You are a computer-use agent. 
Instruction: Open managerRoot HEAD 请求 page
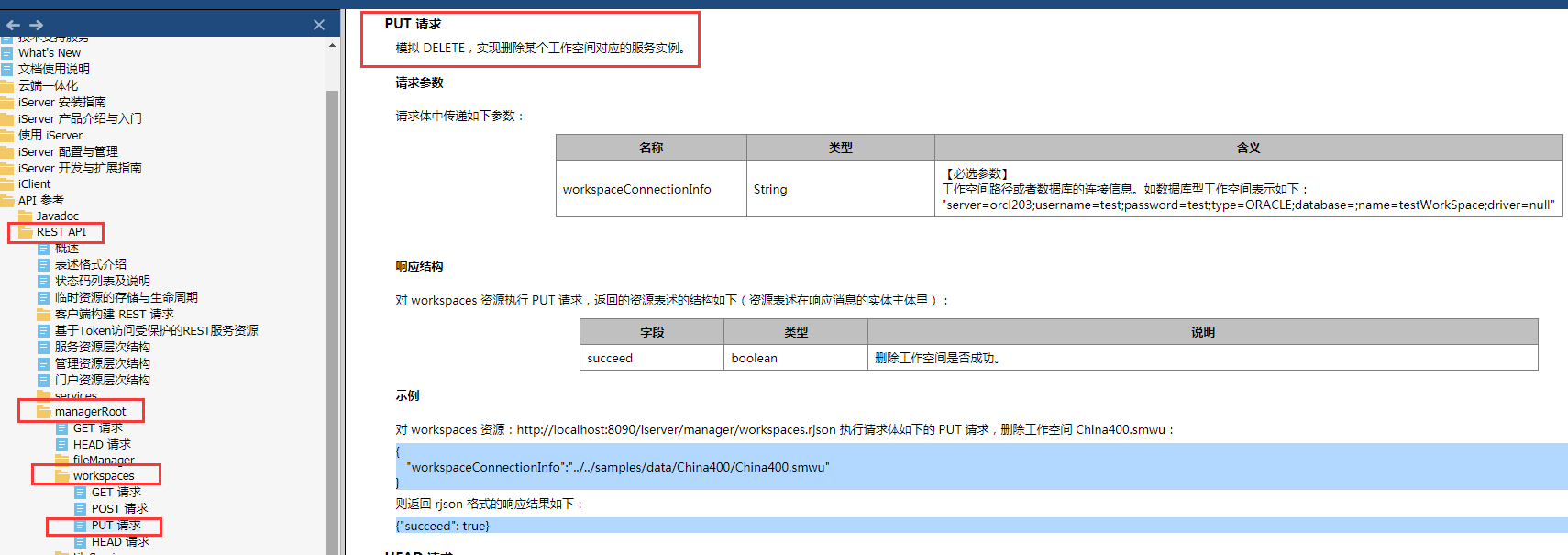point(102,444)
